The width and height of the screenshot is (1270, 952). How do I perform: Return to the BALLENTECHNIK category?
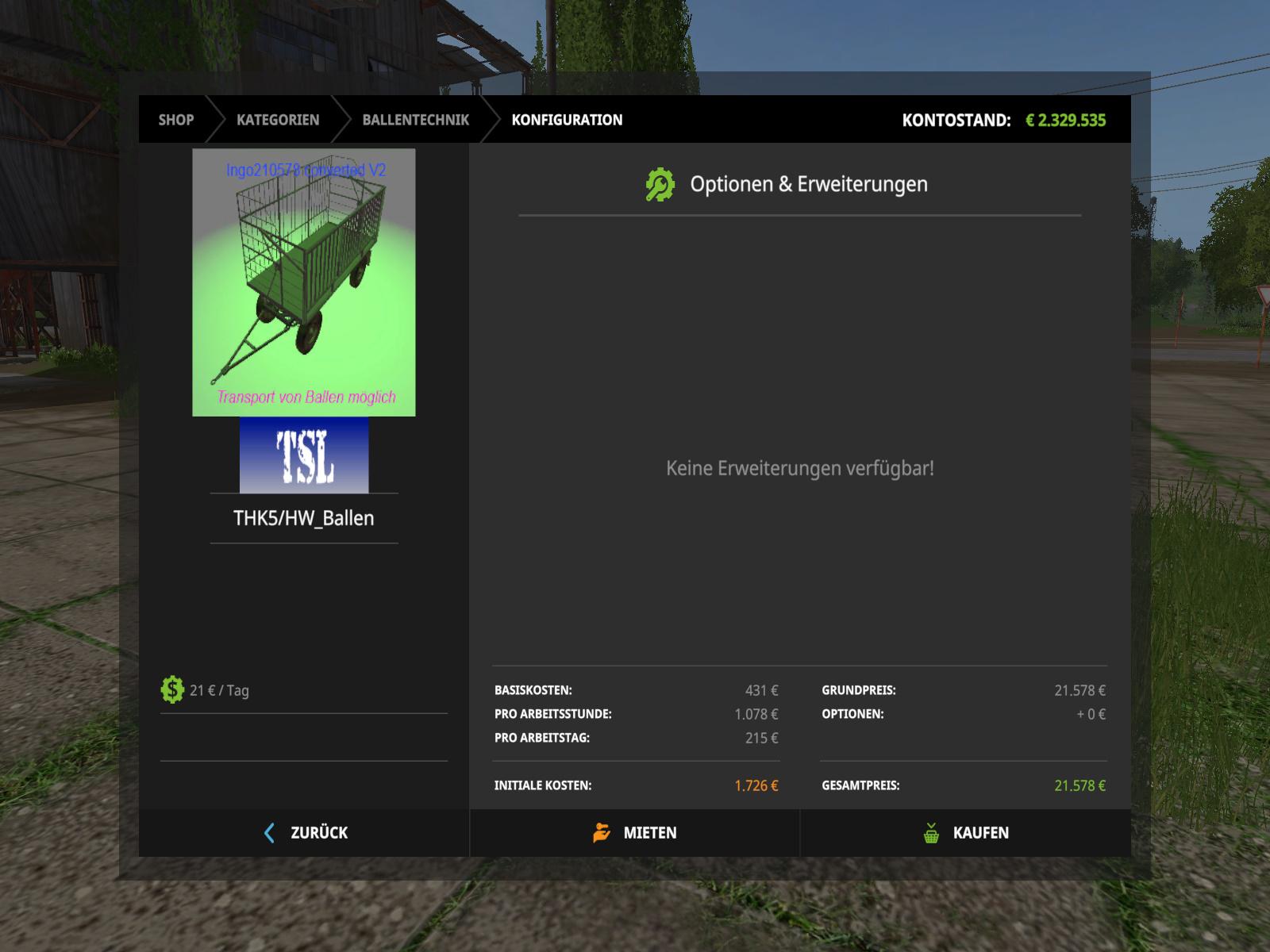(x=415, y=120)
